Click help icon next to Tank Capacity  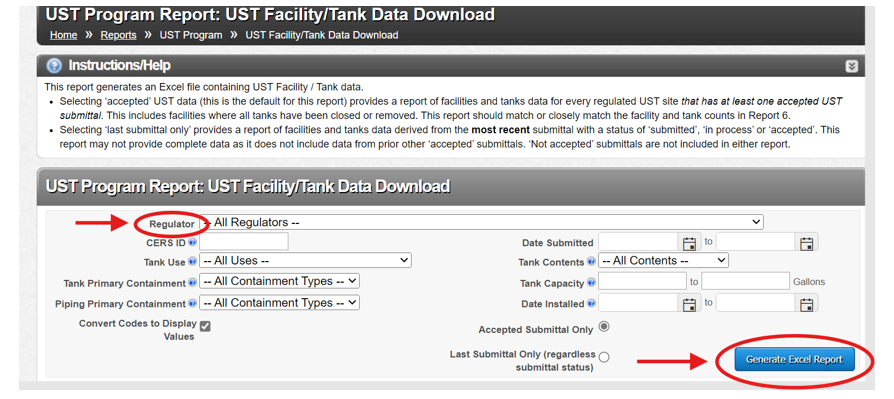(x=591, y=282)
